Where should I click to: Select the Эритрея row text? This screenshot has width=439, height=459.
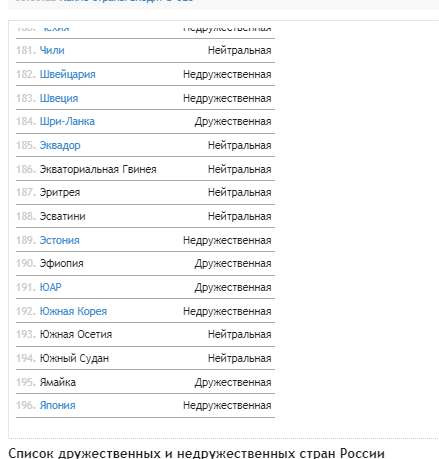(60, 192)
